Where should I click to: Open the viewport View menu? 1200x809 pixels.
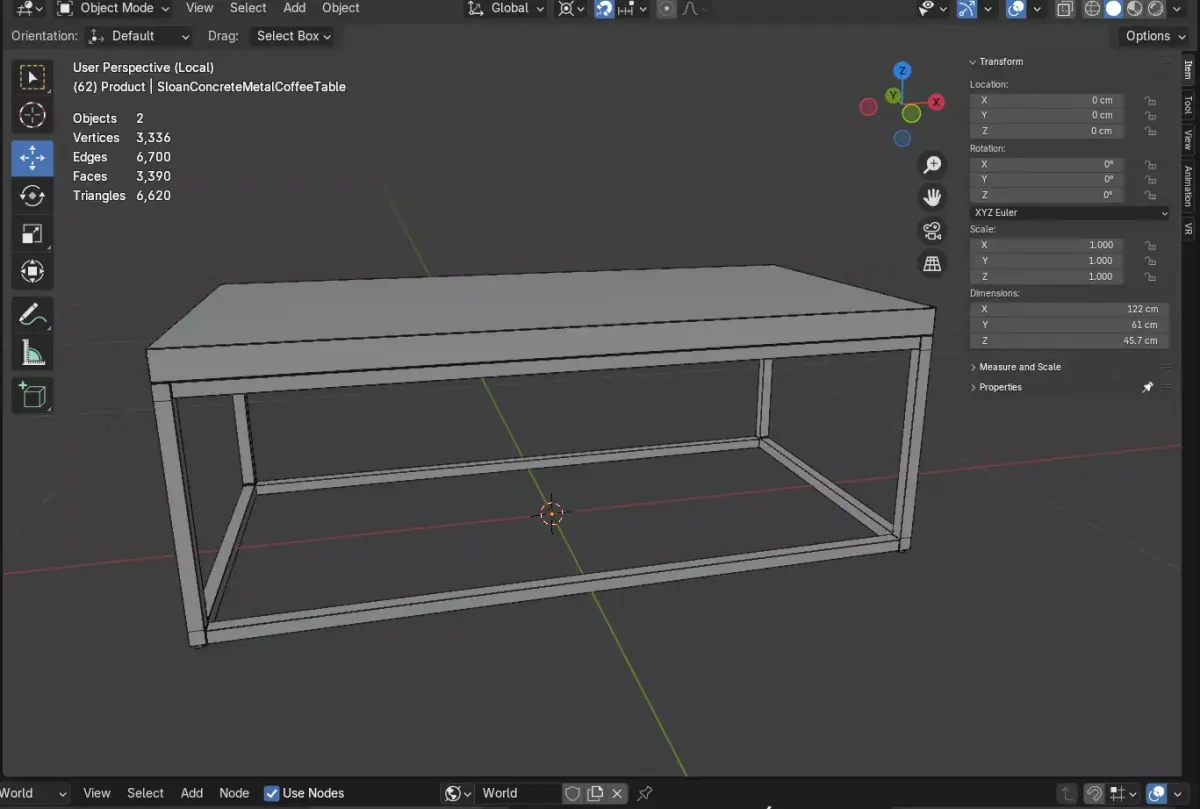point(200,8)
